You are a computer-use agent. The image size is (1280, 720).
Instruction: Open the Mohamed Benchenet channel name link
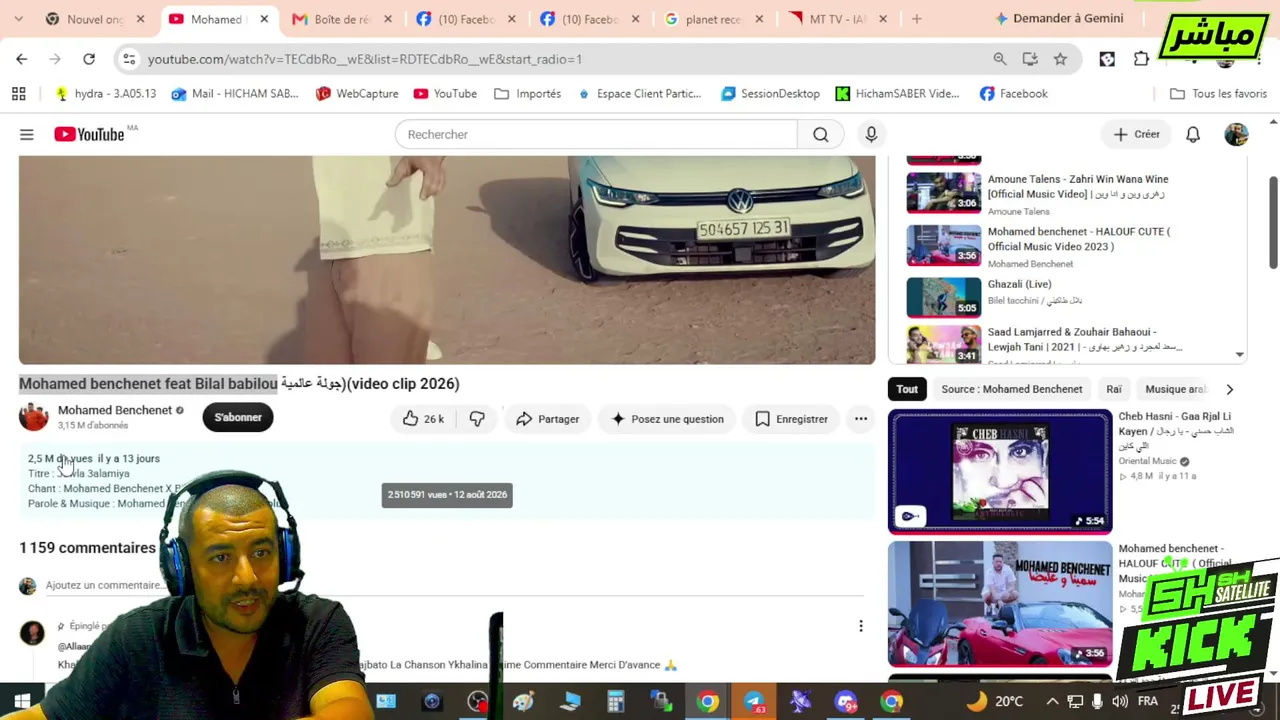(x=115, y=410)
